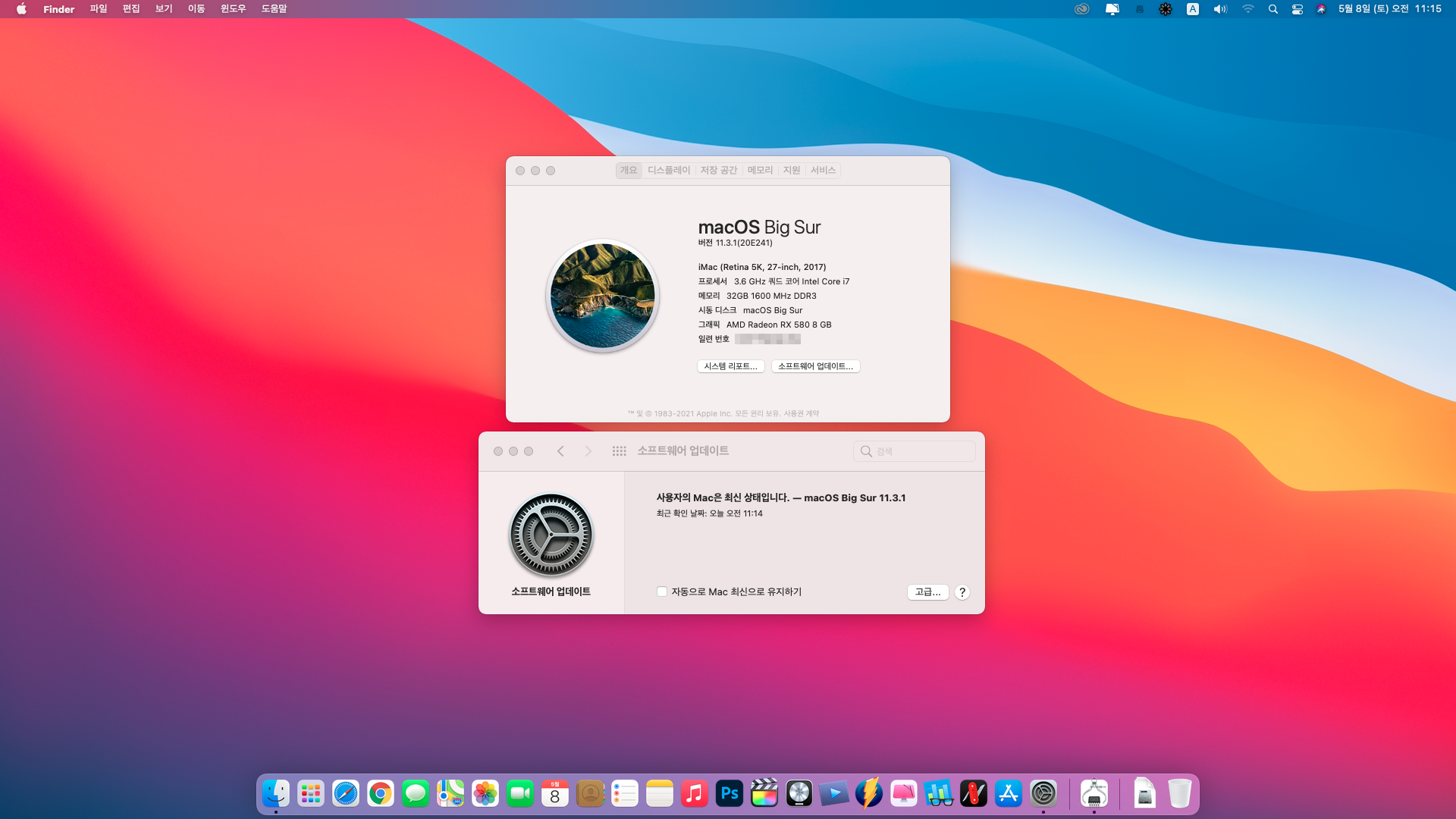
Task: Click the 검색 search field
Action: coord(914,451)
